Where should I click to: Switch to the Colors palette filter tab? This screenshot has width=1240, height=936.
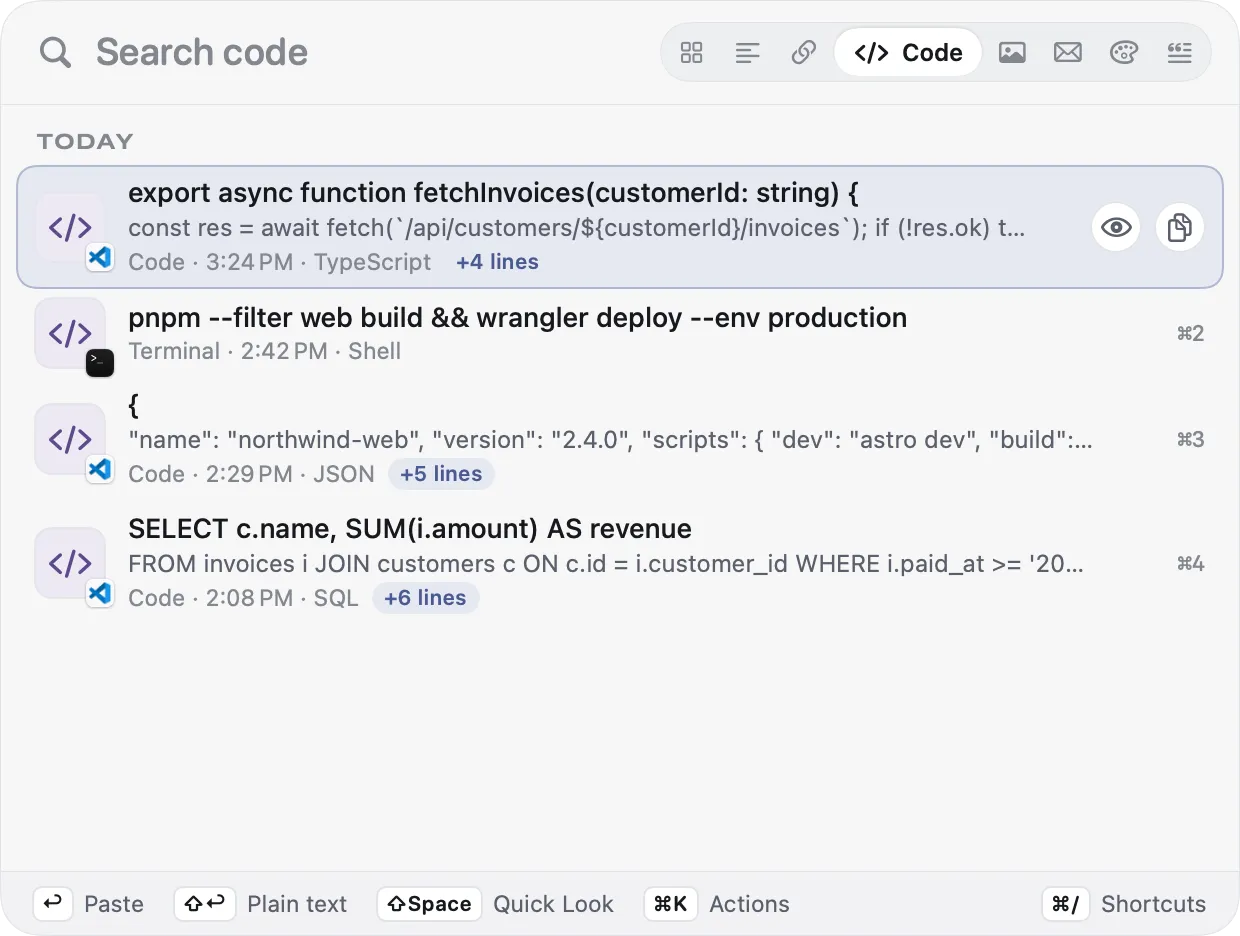(1124, 52)
